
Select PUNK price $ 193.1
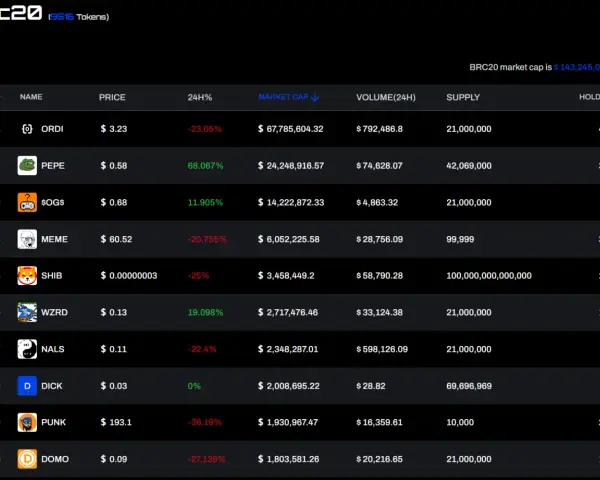116,422
